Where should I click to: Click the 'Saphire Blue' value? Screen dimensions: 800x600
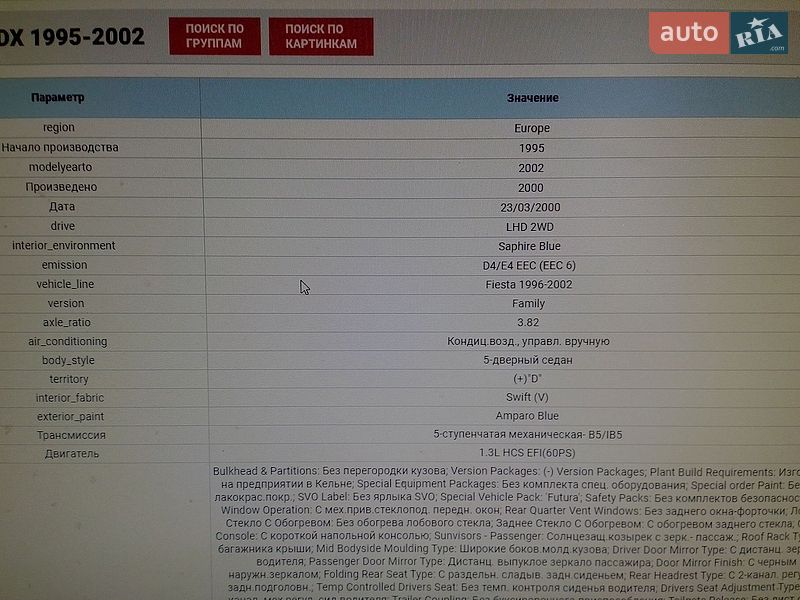tap(529, 246)
